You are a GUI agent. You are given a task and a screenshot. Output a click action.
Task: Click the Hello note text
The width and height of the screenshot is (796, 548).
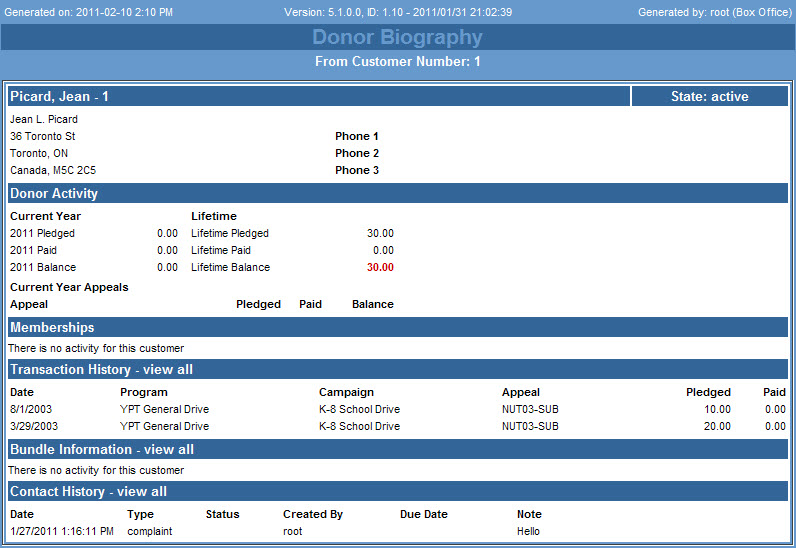(x=528, y=531)
